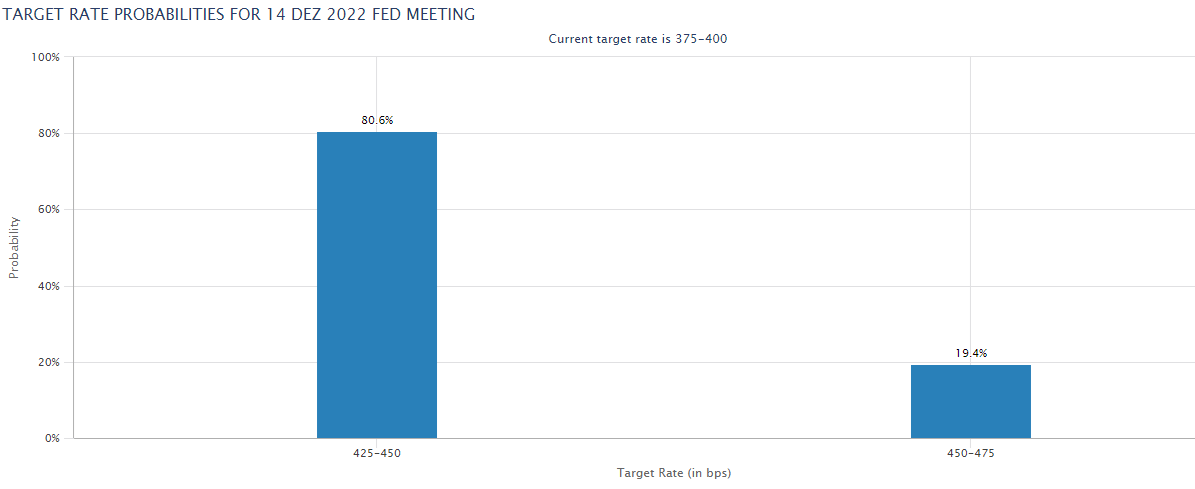
Task: Select the 80.6% data label
Action: [377, 120]
